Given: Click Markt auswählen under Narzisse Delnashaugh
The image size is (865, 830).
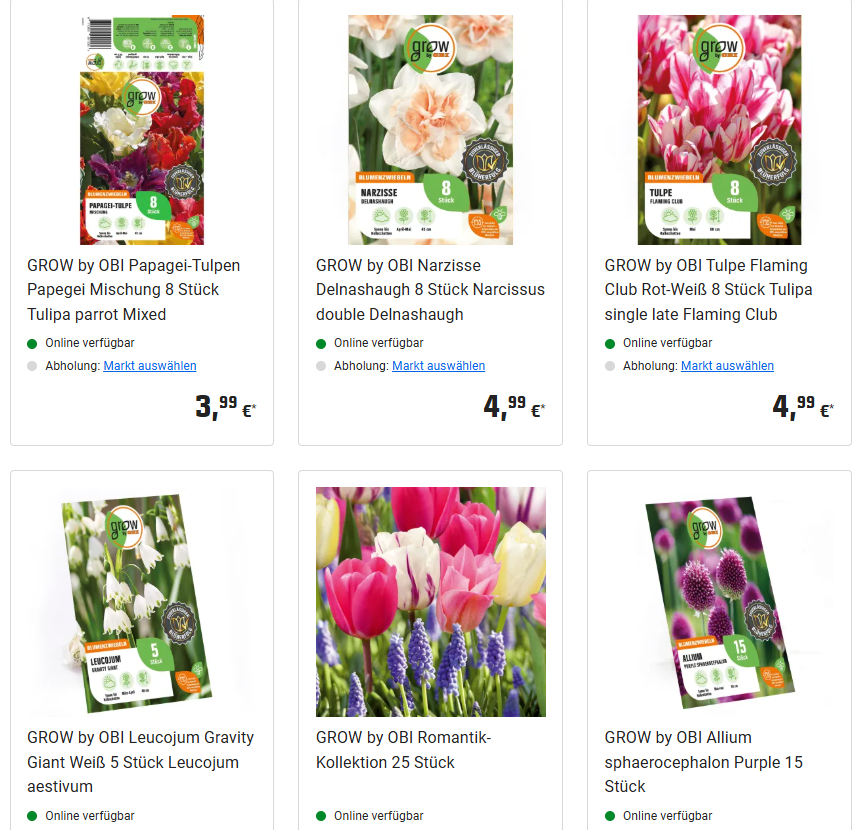Looking at the screenshot, I should 439,366.
